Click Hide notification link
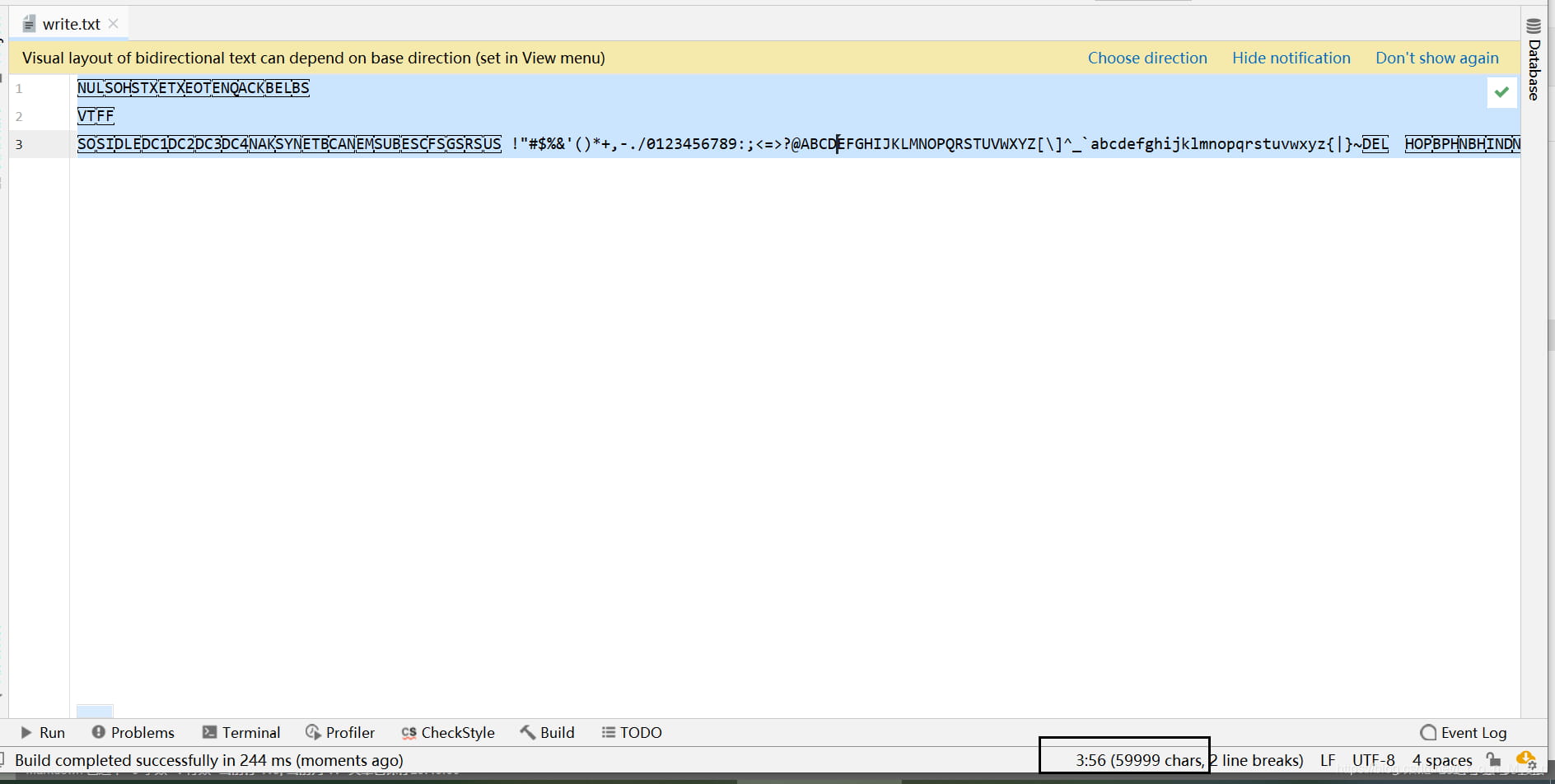The width and height of the screenshot is (1555, 784). point(1291,58)
